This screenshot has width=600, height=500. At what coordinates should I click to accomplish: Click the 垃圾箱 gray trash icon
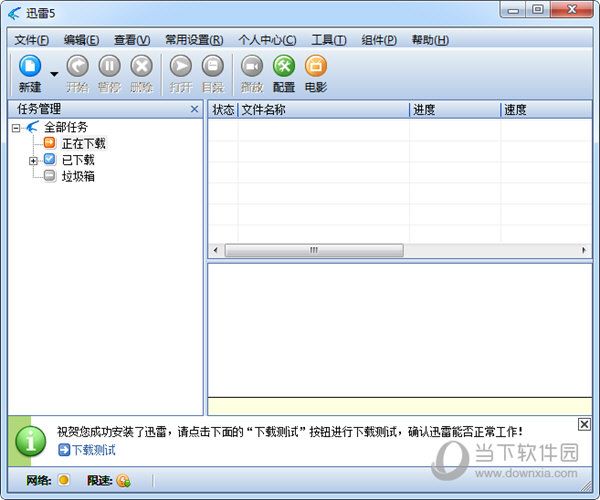[x=50, y=176]
